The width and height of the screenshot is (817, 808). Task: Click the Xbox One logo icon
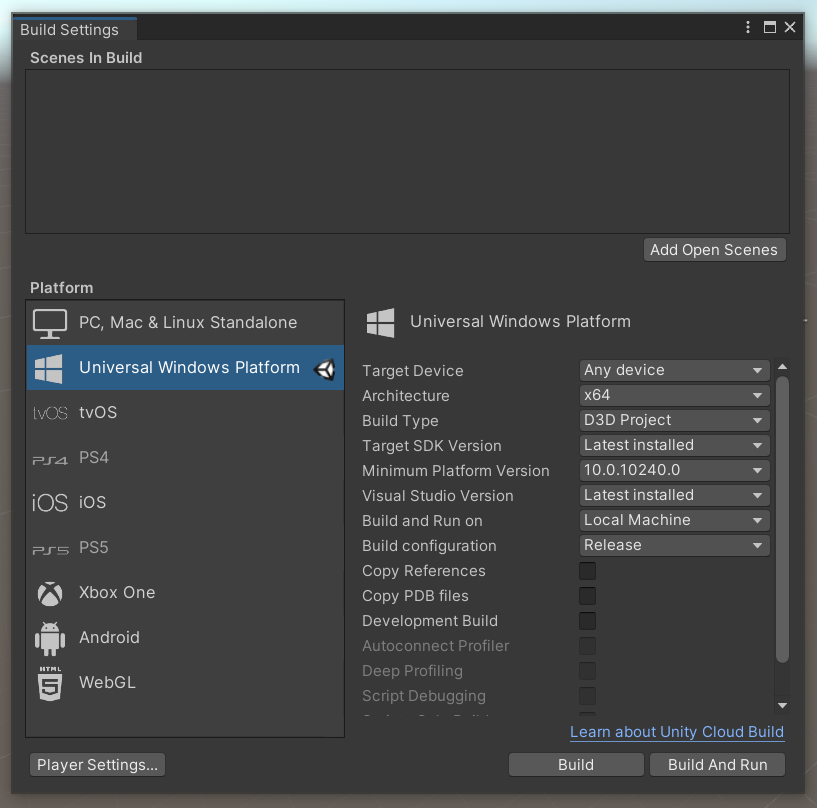point(50,593)
